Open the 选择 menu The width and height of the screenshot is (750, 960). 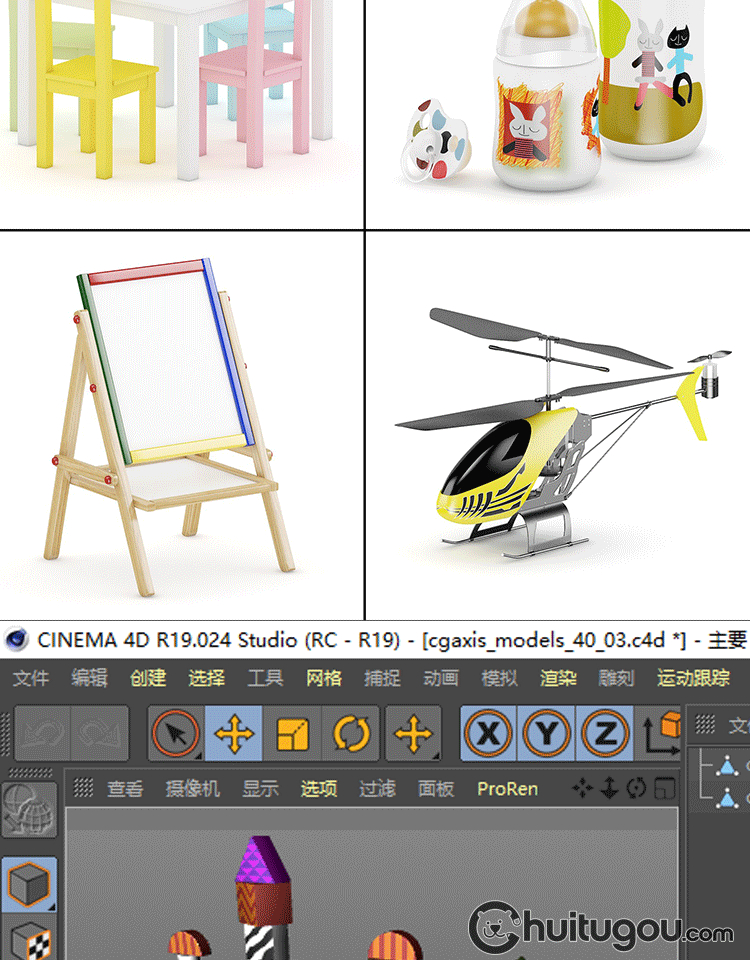tap(207, 678)
